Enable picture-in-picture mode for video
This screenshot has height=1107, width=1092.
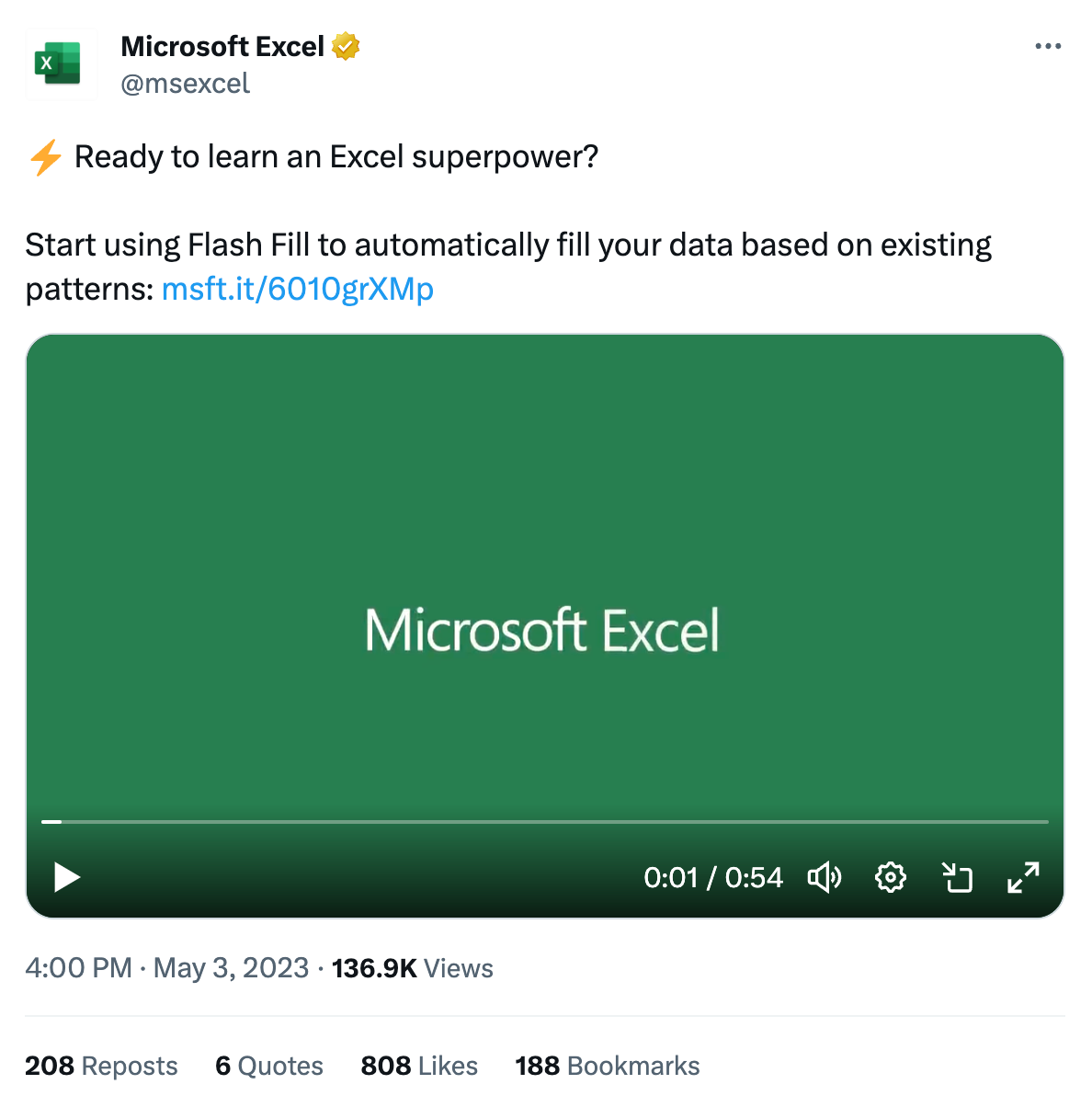click(x=957, y=878)
